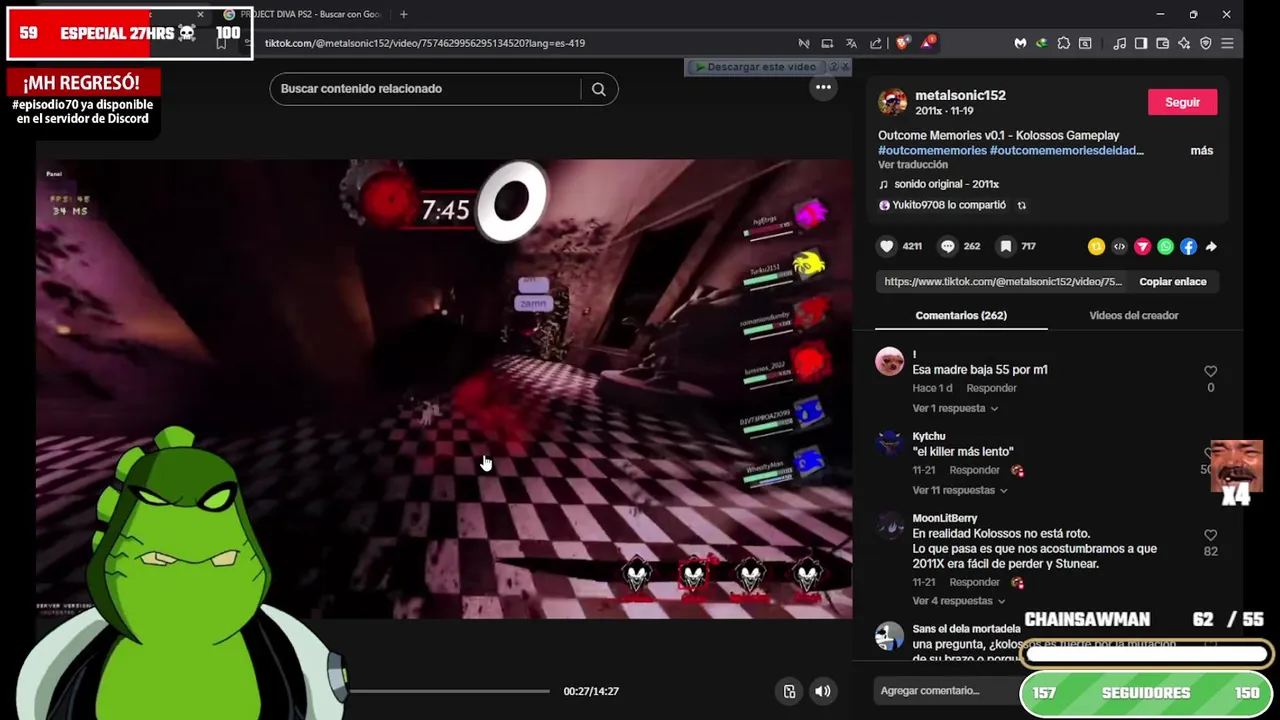Seek on the video progress bar
The image size is (1280, 720).
point(449,691)
